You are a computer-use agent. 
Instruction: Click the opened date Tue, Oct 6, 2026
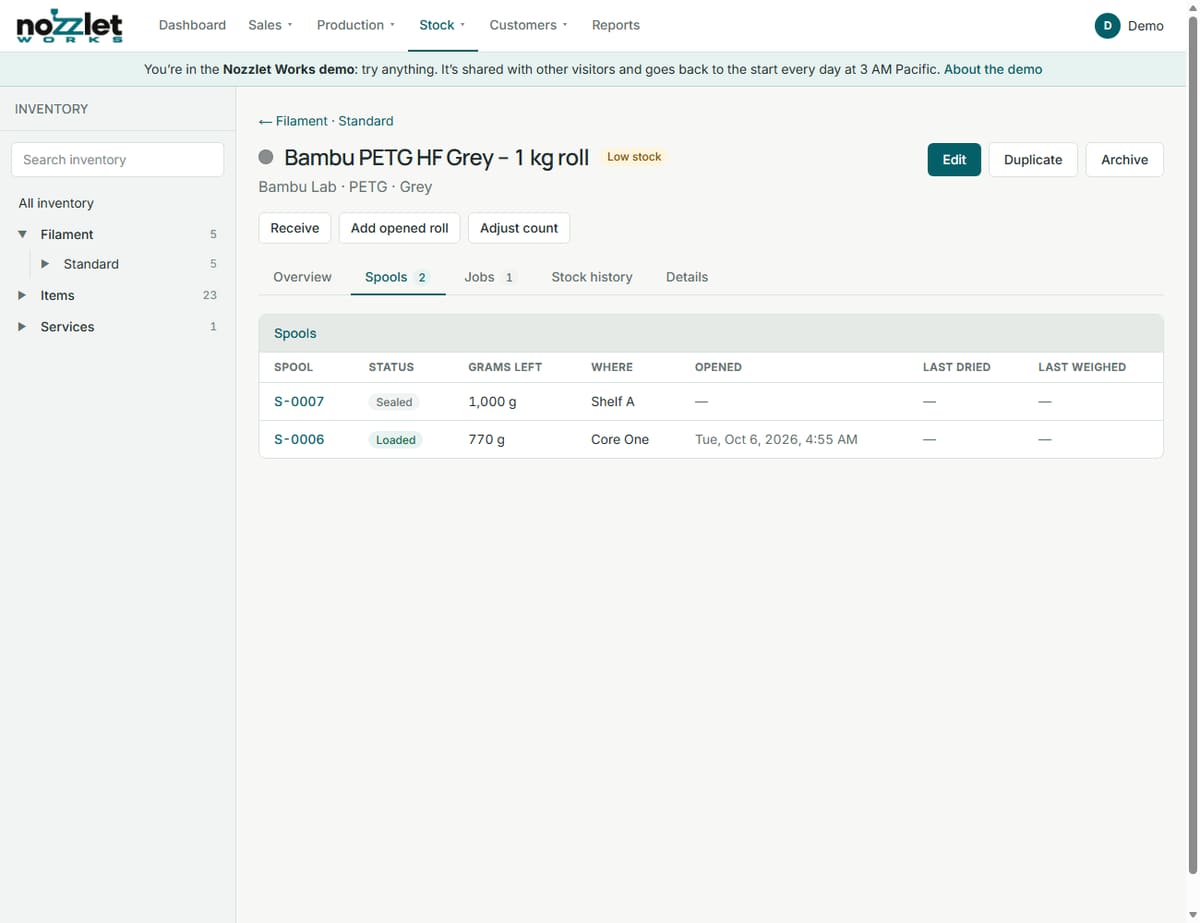(776, 439)
